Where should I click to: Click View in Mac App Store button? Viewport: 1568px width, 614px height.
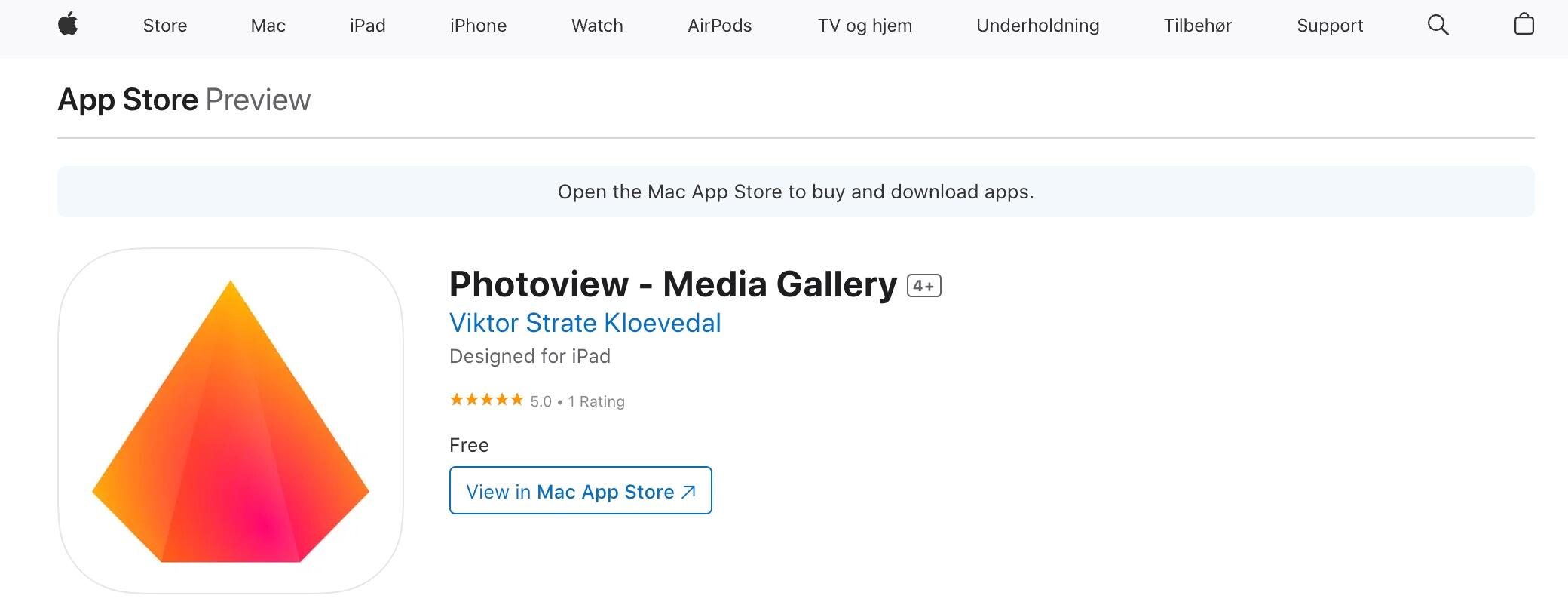click(580, 491)
